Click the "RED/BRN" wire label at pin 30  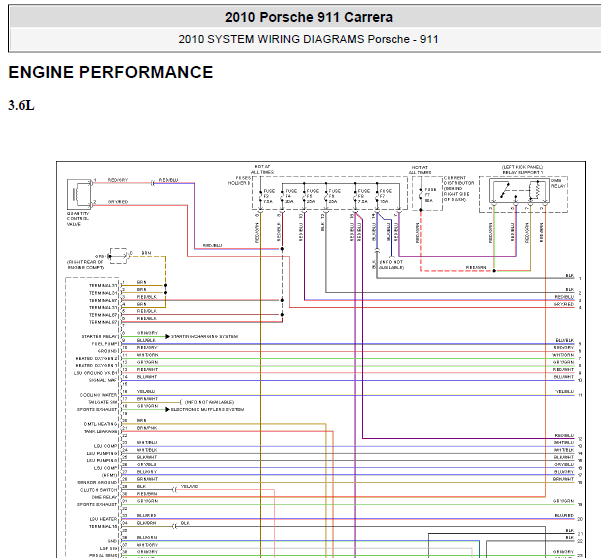[x=147, y=494]
